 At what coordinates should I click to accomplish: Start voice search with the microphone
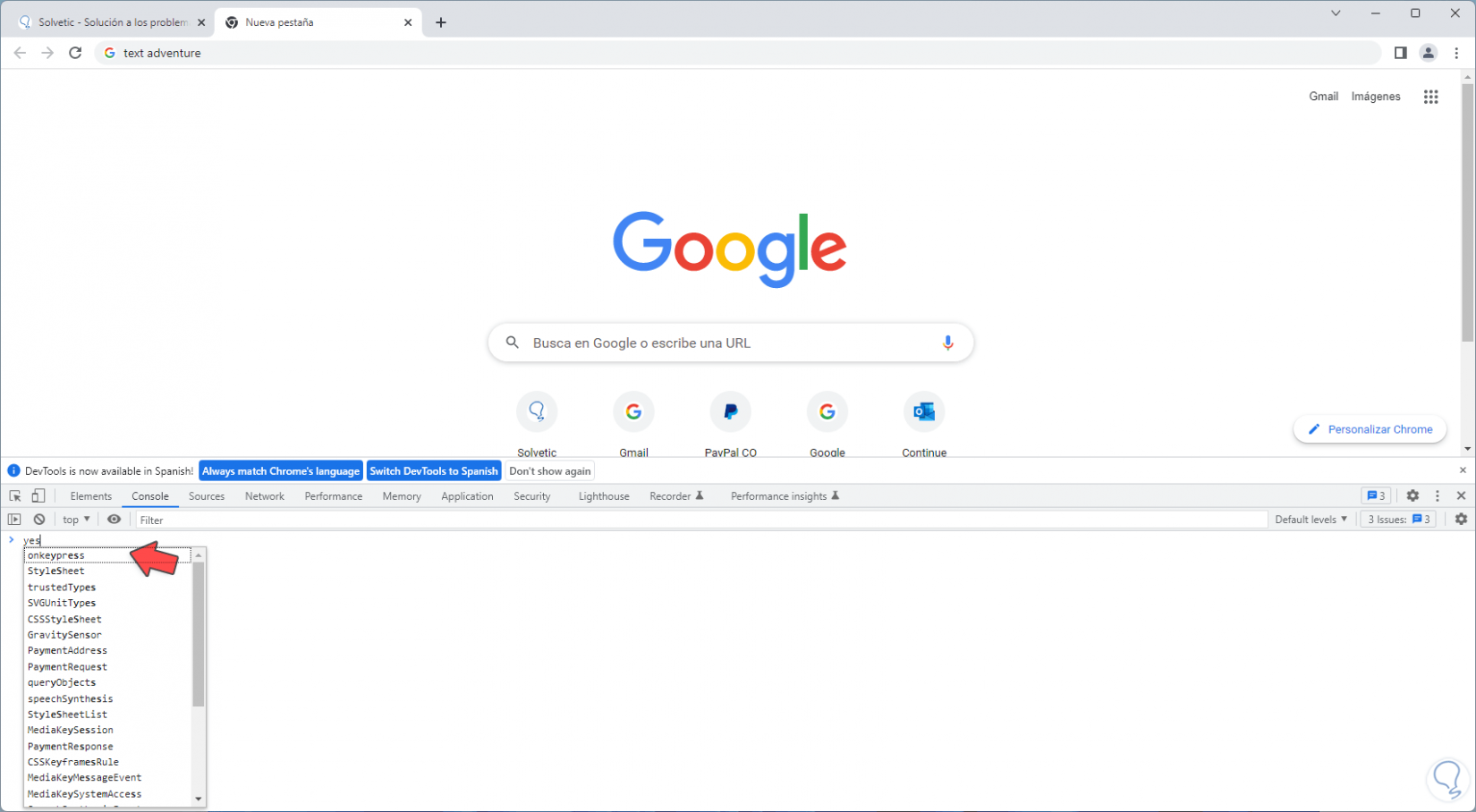(947, 343)
